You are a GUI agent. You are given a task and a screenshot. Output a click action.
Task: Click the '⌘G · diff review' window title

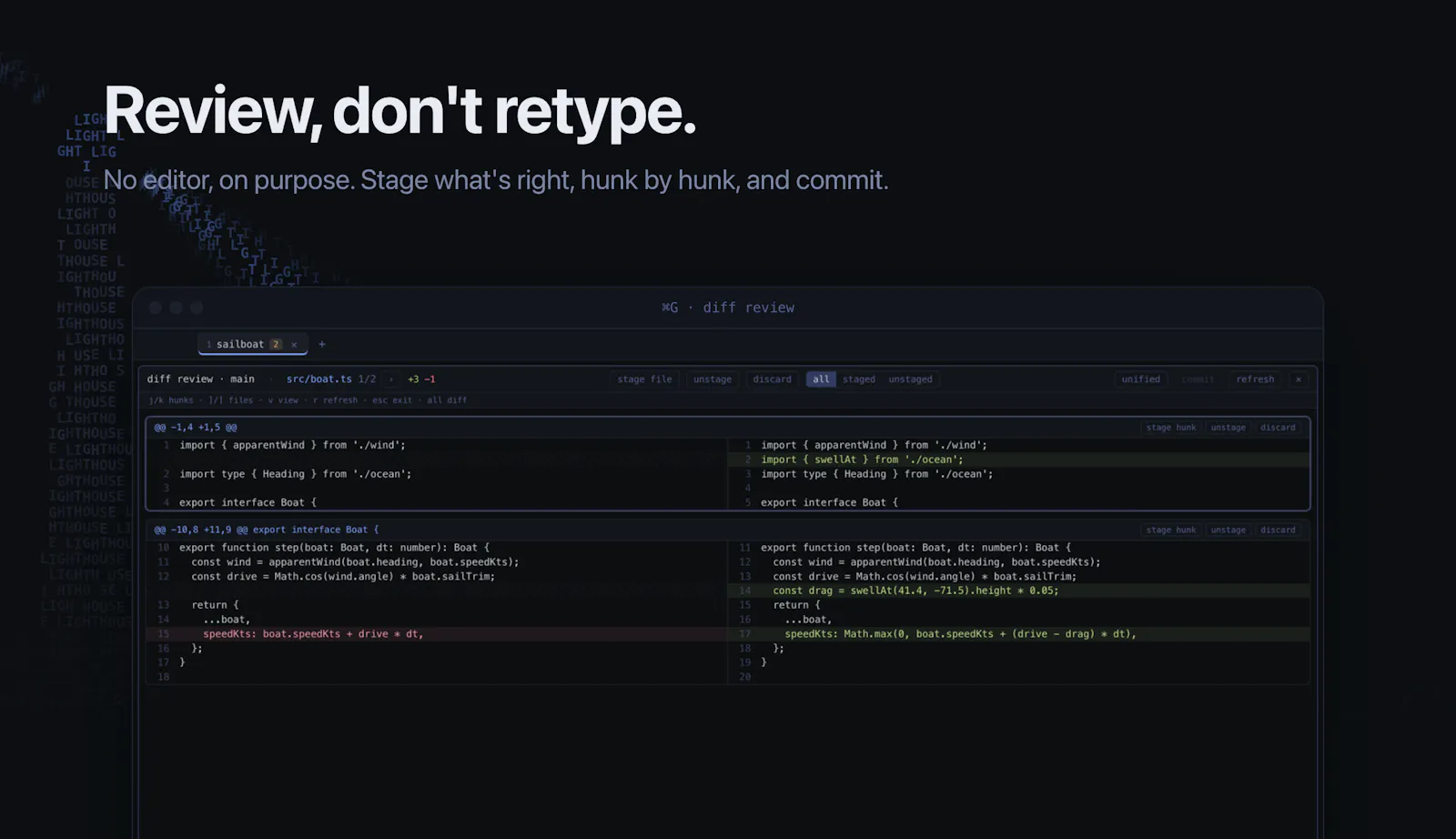pyautogui.click(x=728, y=308)
